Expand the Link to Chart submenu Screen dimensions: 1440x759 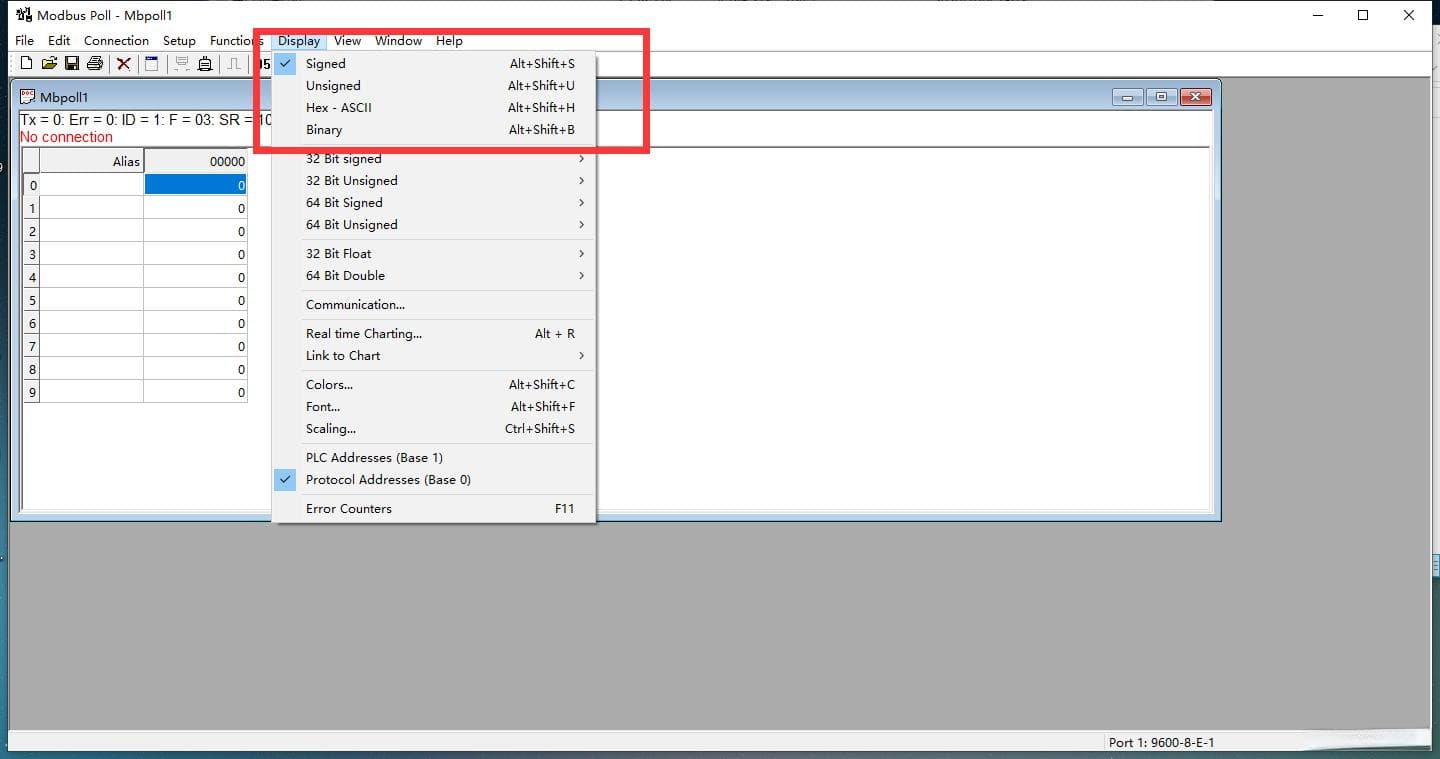click(x=434, y=356)
